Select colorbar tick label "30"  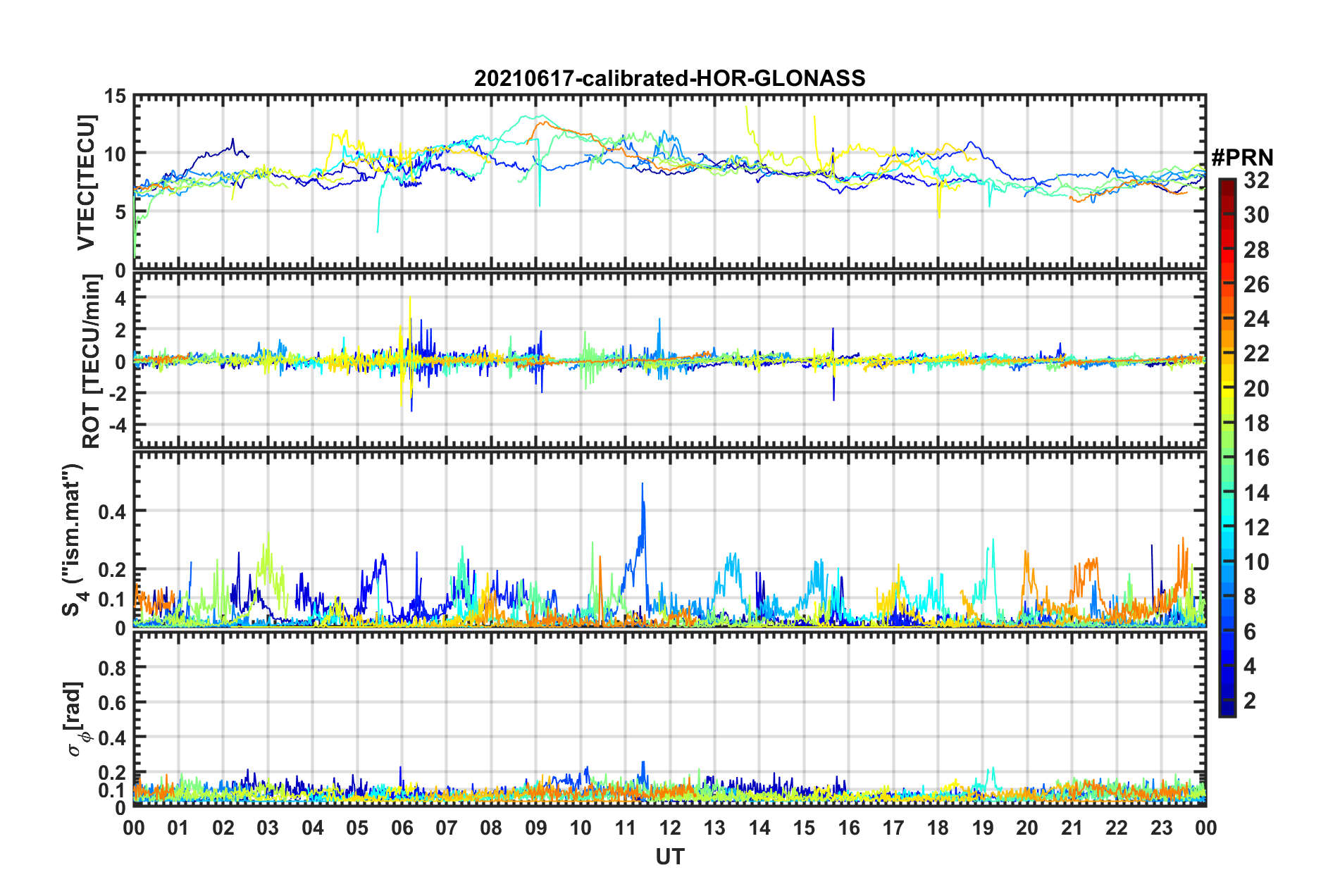coord(1256,215)
